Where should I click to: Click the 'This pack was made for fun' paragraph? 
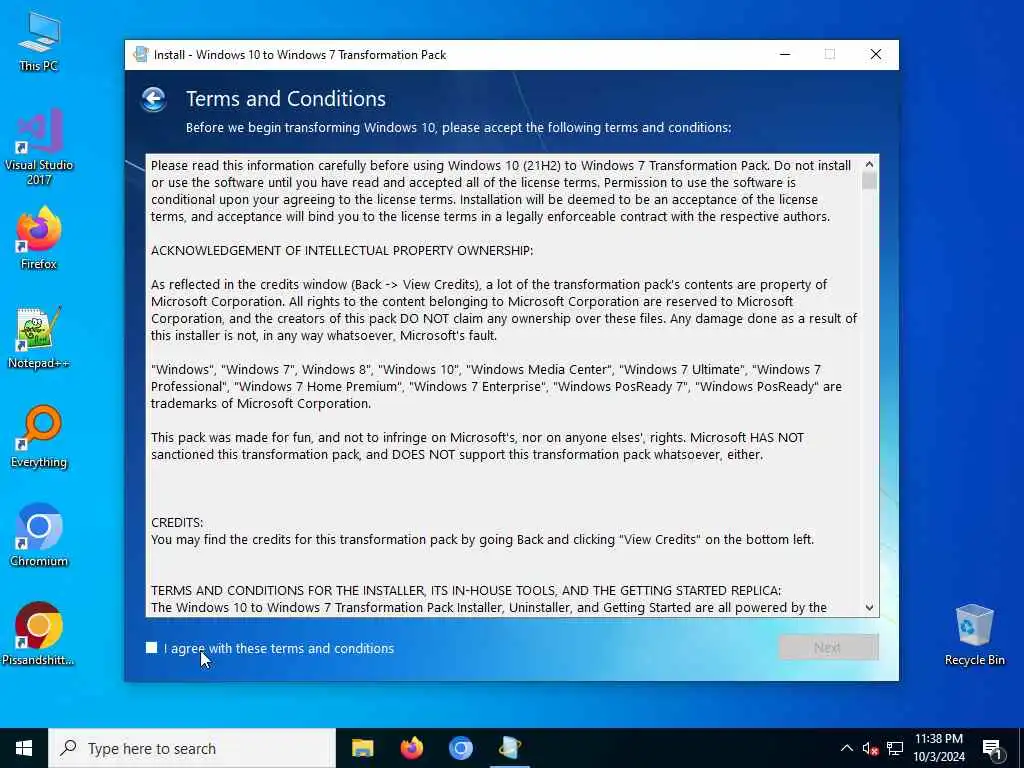477,446
